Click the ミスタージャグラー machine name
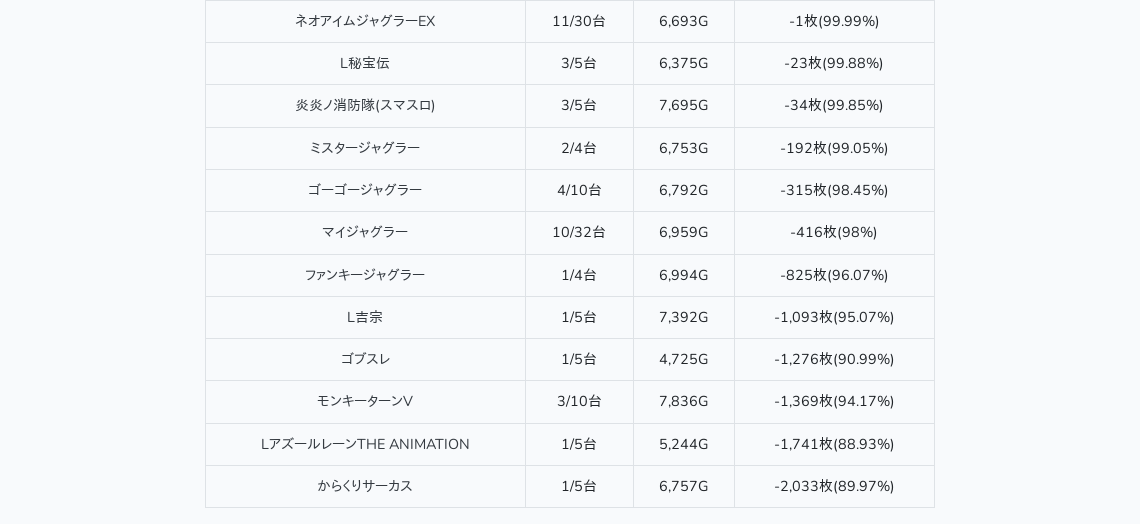Screen dimensions: 1140x524 365,148
